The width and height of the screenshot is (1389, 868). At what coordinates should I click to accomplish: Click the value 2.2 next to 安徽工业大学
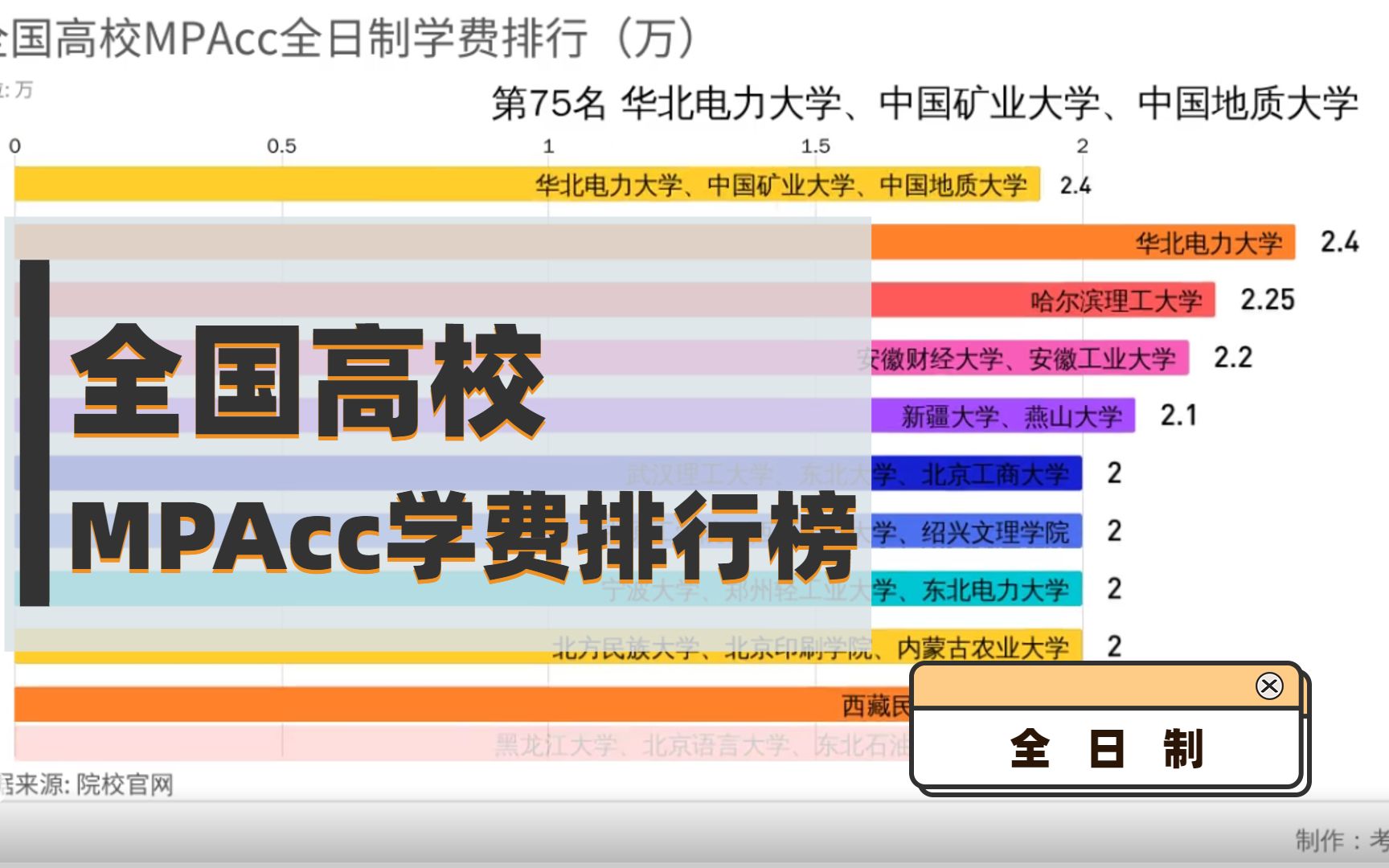(1233, 358)
